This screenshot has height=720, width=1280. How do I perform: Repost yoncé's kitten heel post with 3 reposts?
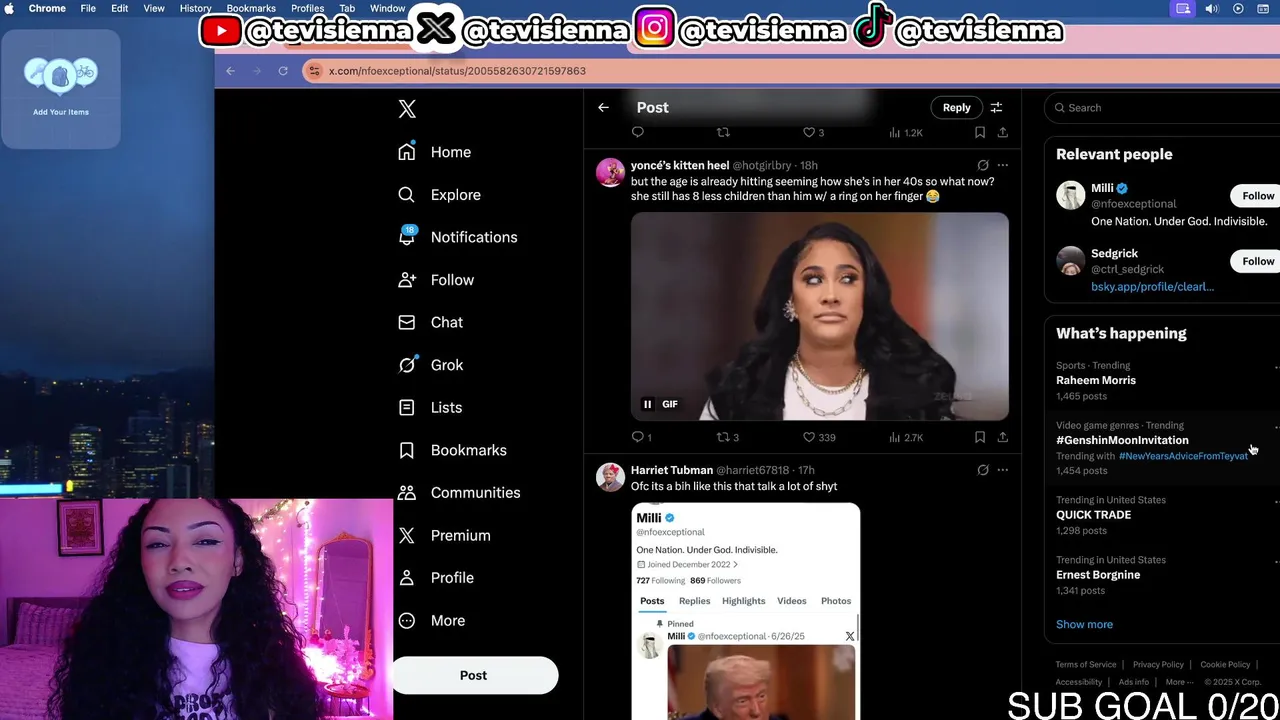728,437
